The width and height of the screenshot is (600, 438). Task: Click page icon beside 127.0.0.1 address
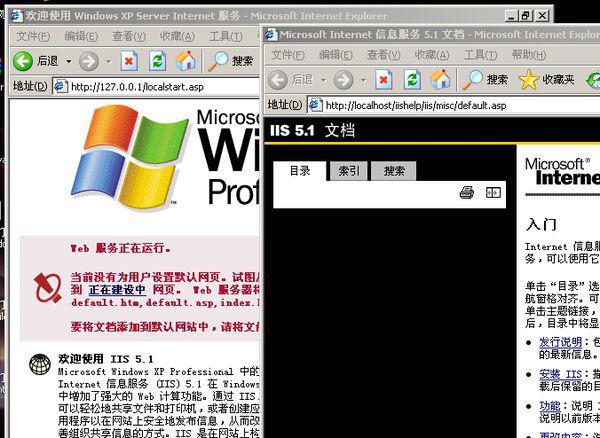click(x=60, y=86)
